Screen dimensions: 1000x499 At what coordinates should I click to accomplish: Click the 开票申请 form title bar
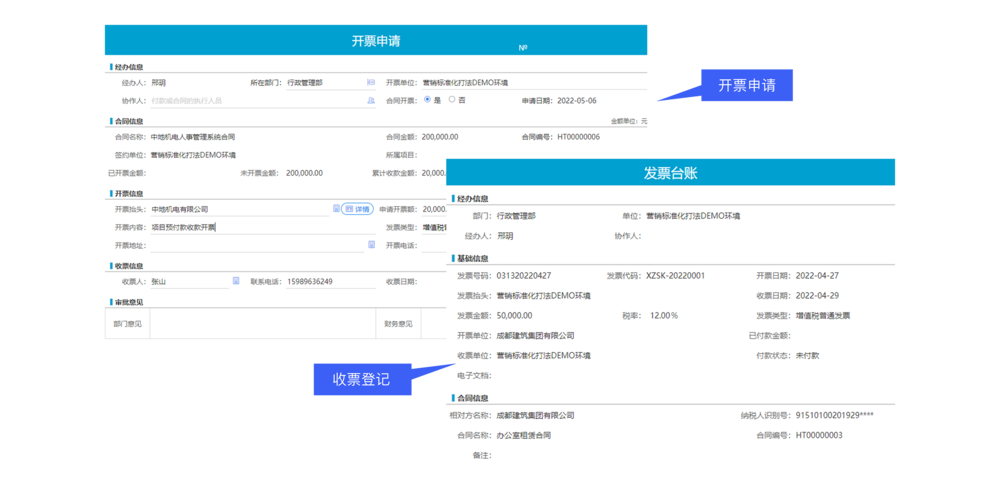tap(376, 40)
